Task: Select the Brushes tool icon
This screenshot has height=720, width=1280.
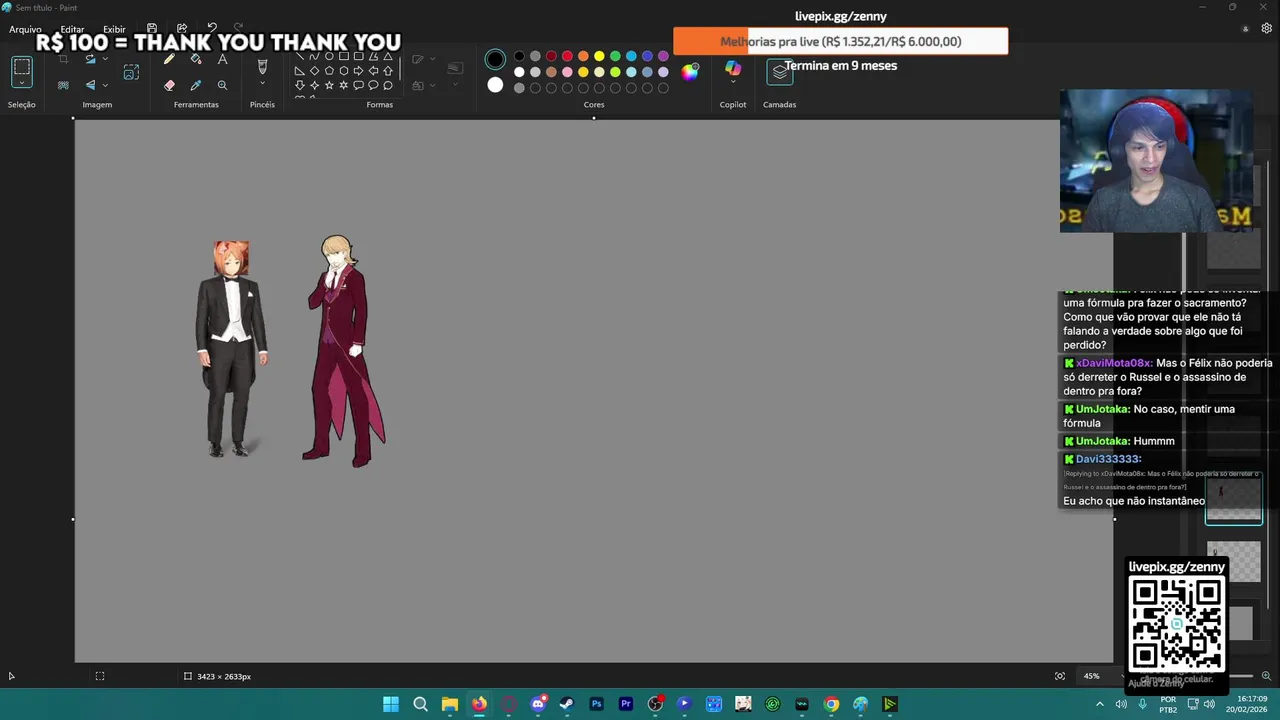Action: pos(262,65)
